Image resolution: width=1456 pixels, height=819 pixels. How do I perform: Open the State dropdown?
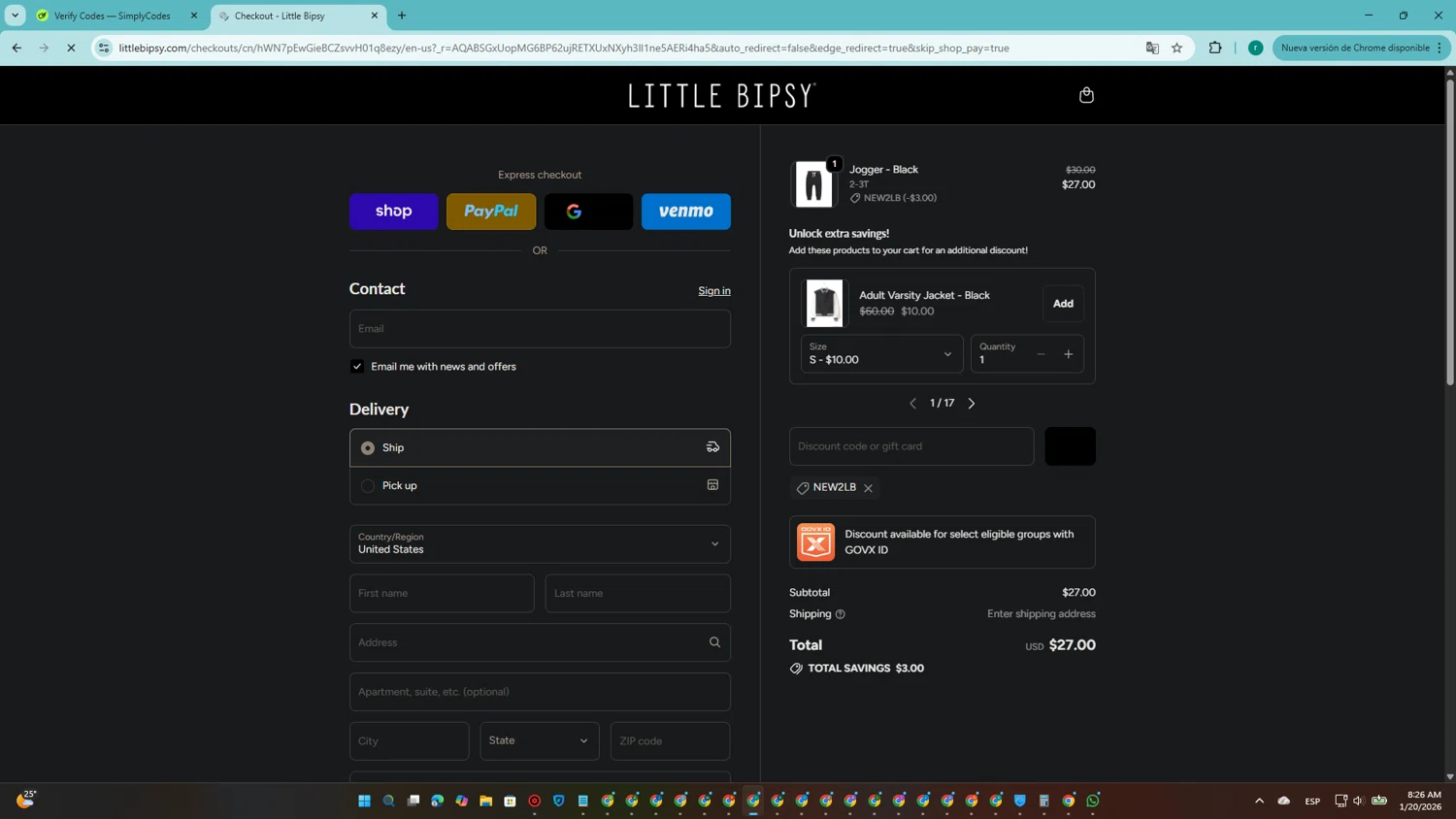click(x=540, y=740)
